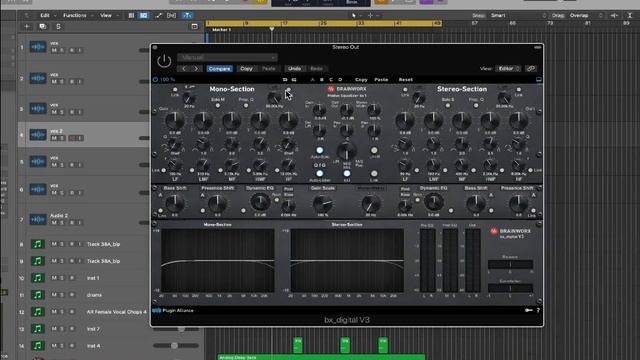Click the Brainworx logo at plugin top center
640x360 pixels.
point(347,89)
